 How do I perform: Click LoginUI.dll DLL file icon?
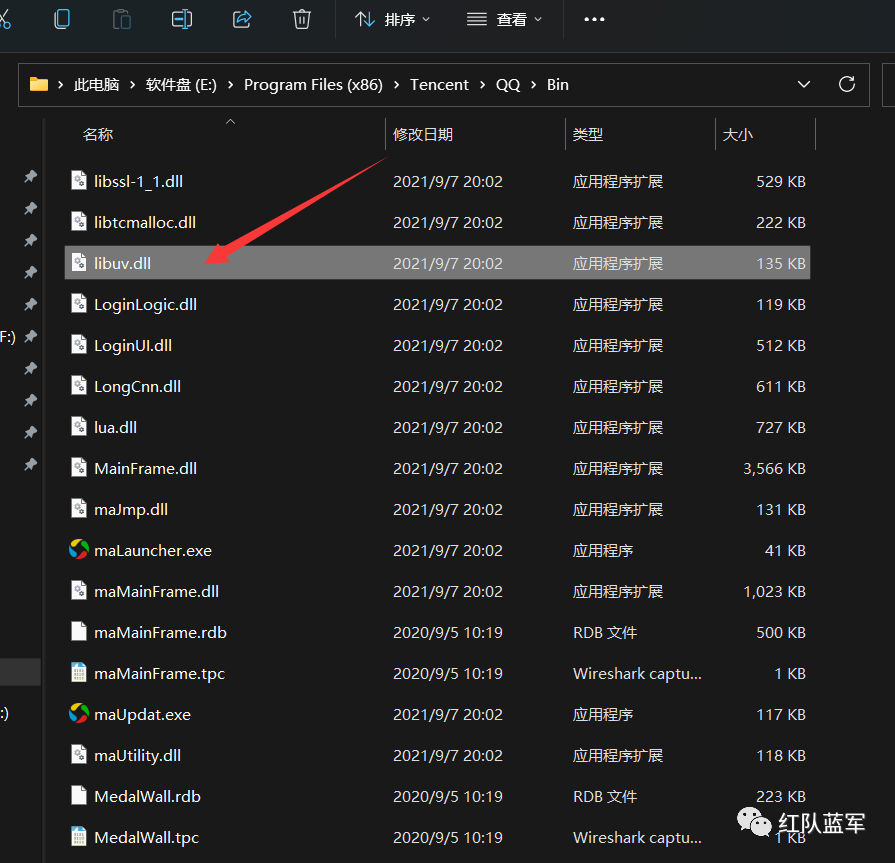[x=79, y=344]
